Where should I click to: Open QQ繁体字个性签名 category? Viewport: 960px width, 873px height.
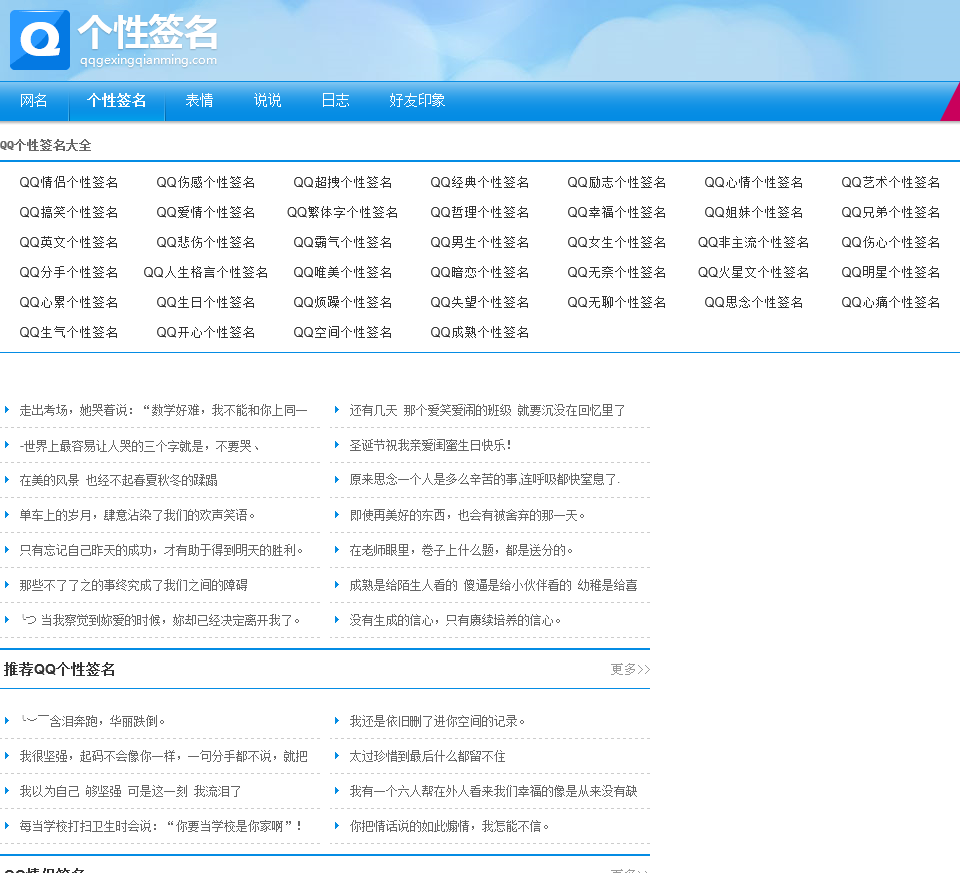point(343,212)
